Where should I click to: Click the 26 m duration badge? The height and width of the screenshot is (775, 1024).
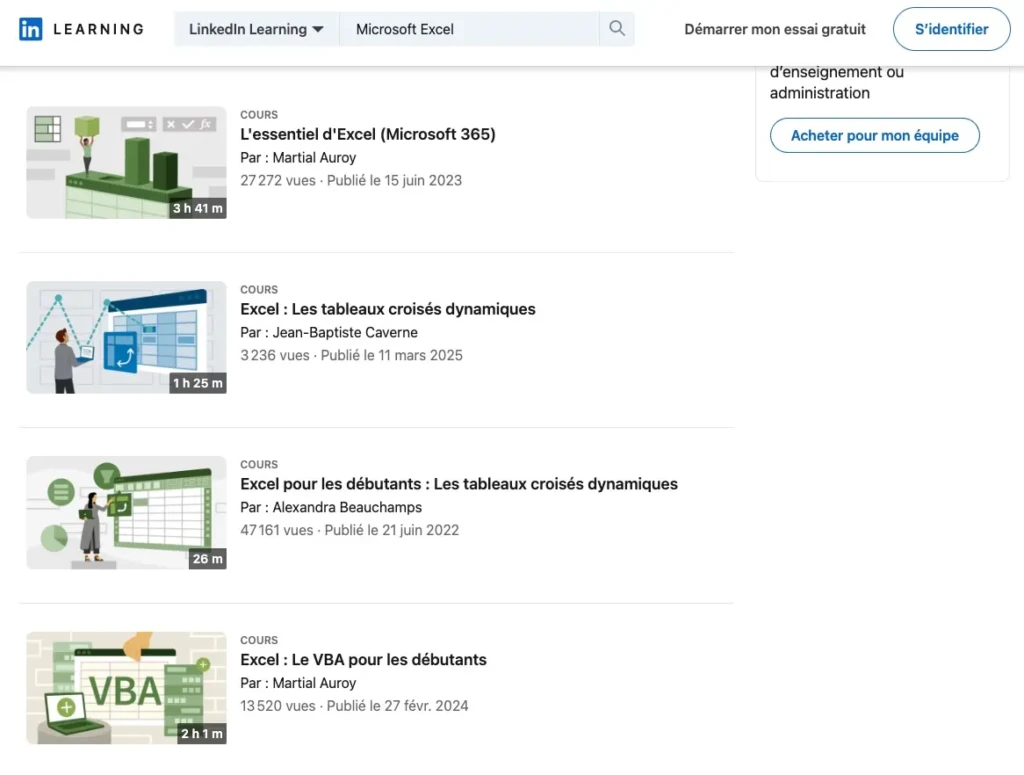point(208,559)
